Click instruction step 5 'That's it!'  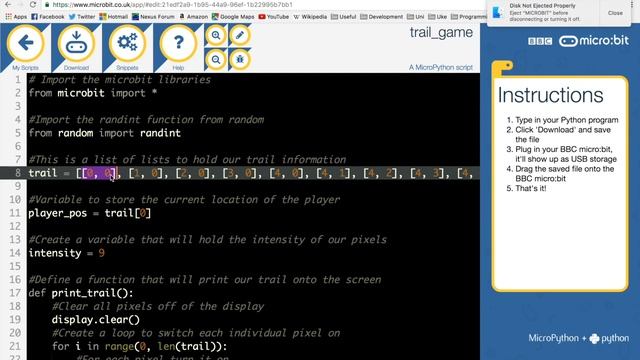click(x=531, y=189)
